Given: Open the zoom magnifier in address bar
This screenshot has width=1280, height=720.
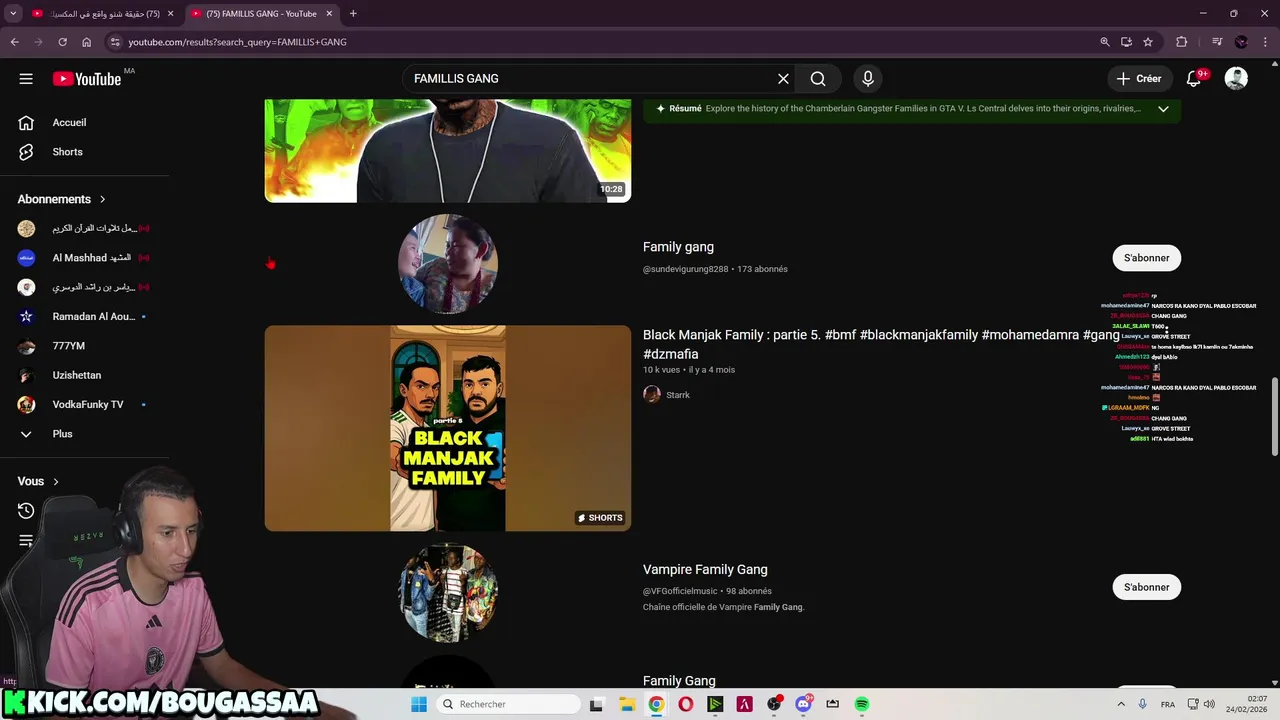Looking at the screenshot, I should click(x=1105, y=42).
